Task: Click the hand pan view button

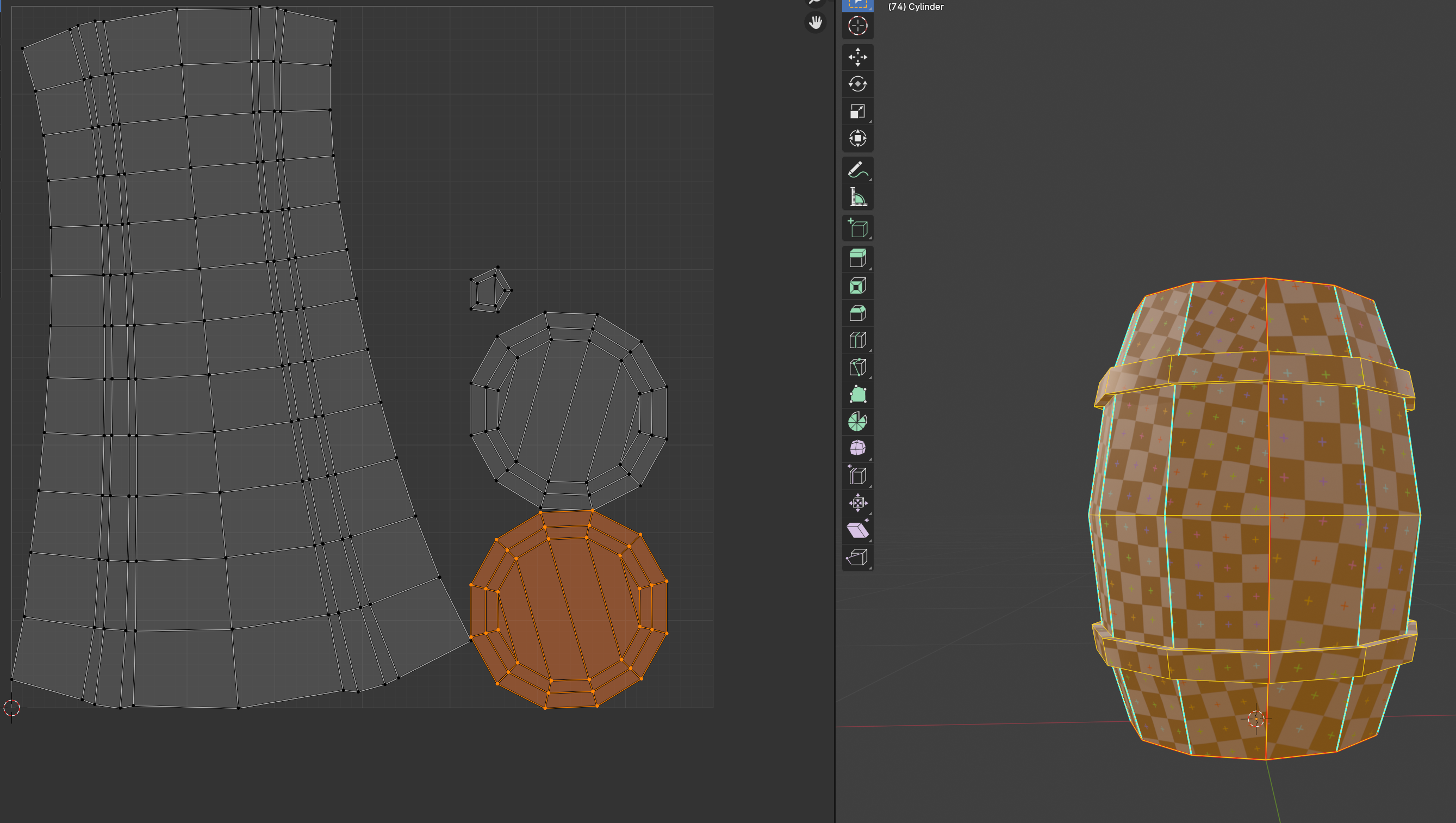Action: tap(815, 23)
